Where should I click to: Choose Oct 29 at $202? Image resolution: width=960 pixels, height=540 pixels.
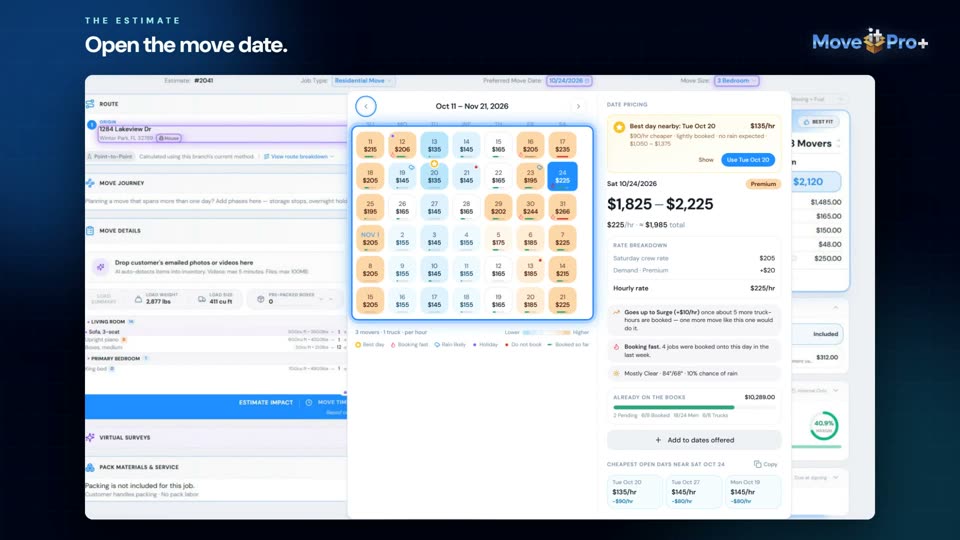(498, 208)
